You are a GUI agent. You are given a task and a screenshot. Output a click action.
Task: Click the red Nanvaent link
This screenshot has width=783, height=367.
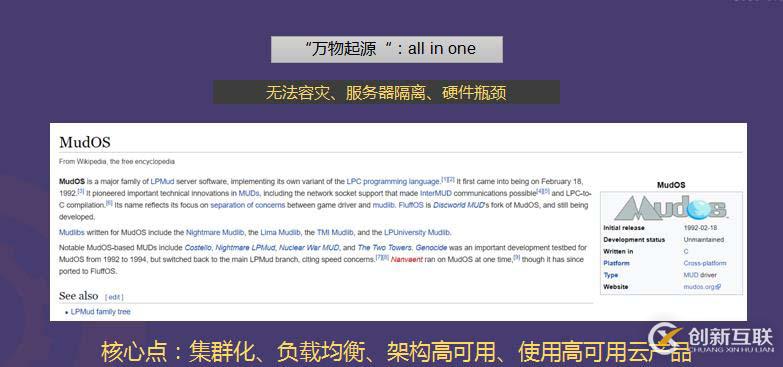point(406,260)
